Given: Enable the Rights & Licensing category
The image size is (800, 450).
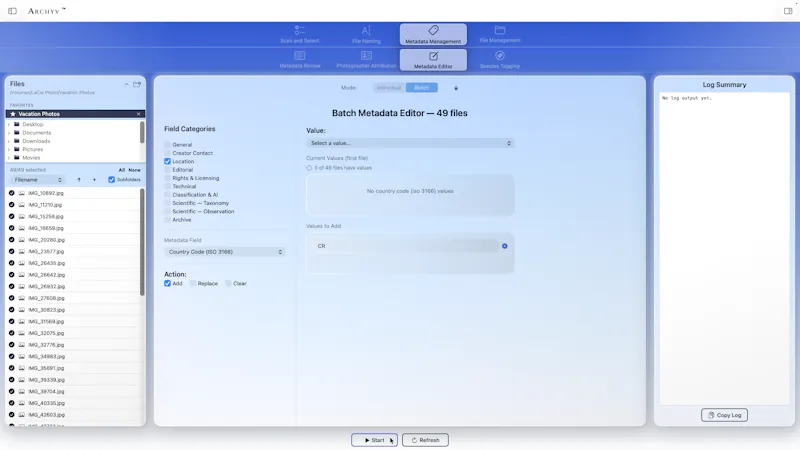Looking at the screenshot, I should (x=167, y=178).
